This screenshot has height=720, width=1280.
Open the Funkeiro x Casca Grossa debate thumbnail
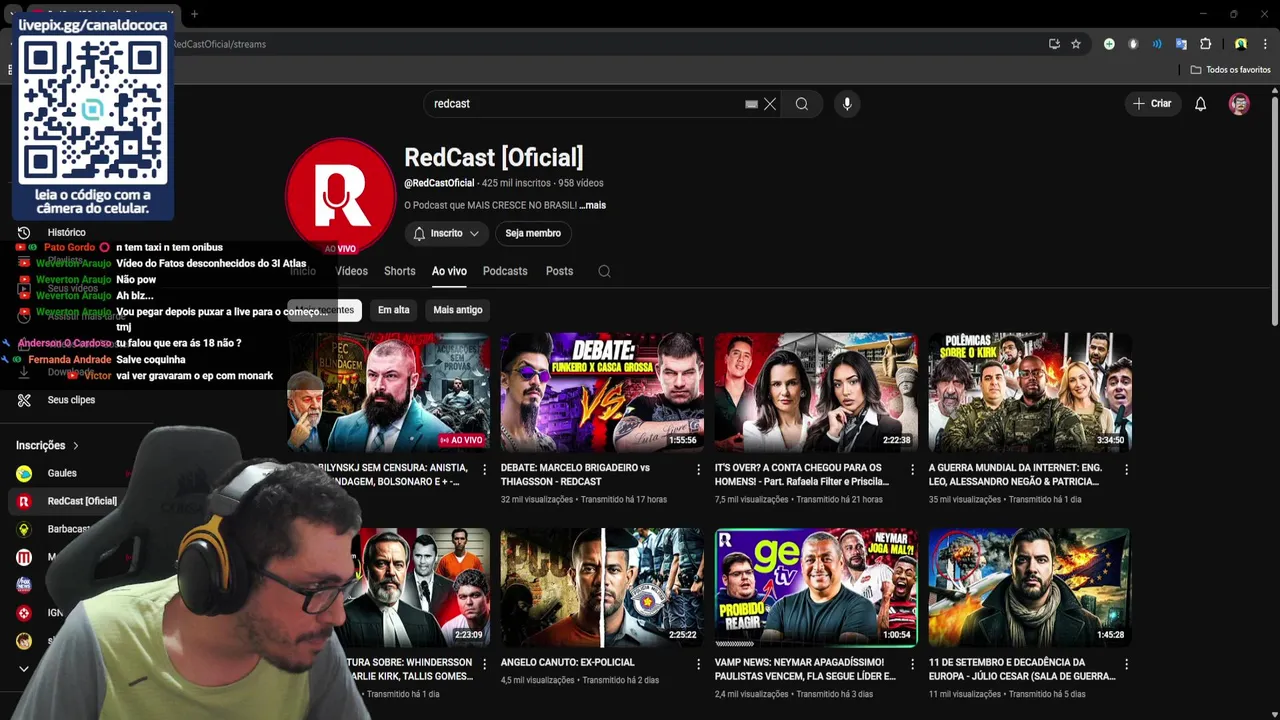(x=602, y=392)
